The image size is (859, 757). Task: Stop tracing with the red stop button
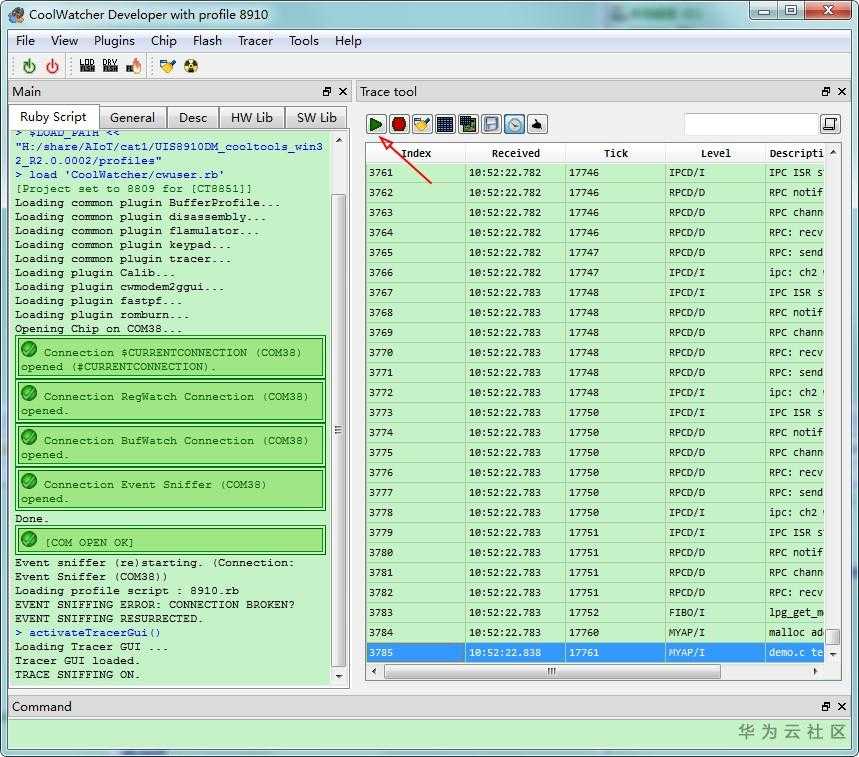[399, 124]
